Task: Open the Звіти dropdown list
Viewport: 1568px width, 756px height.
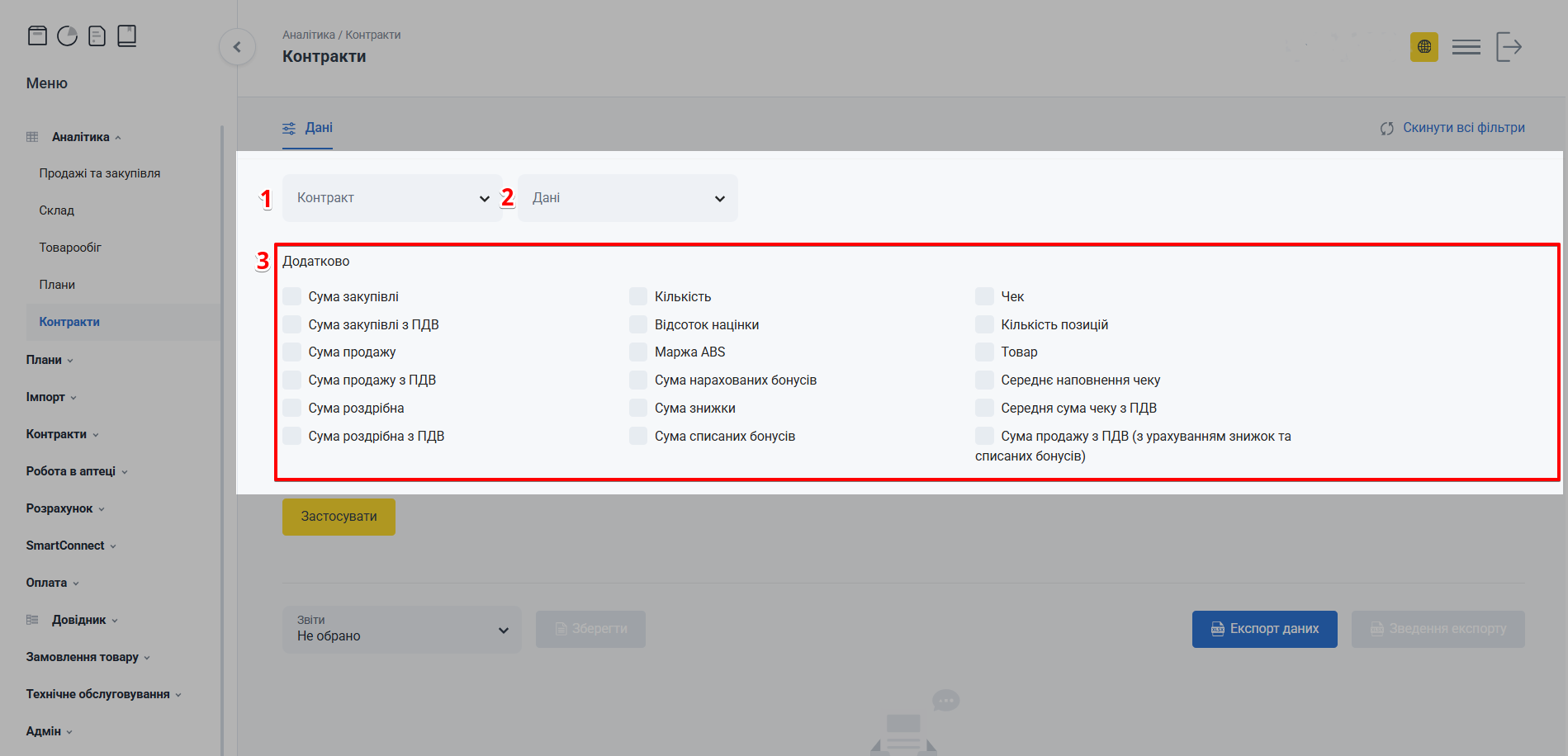Action: coord(401,630)
